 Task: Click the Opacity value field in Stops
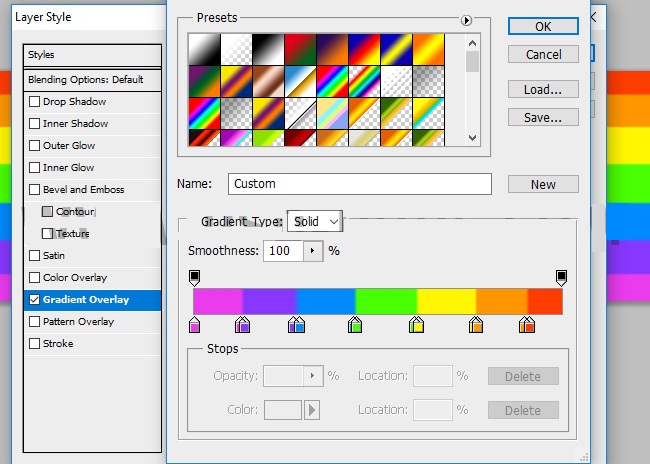coord(284,376)
